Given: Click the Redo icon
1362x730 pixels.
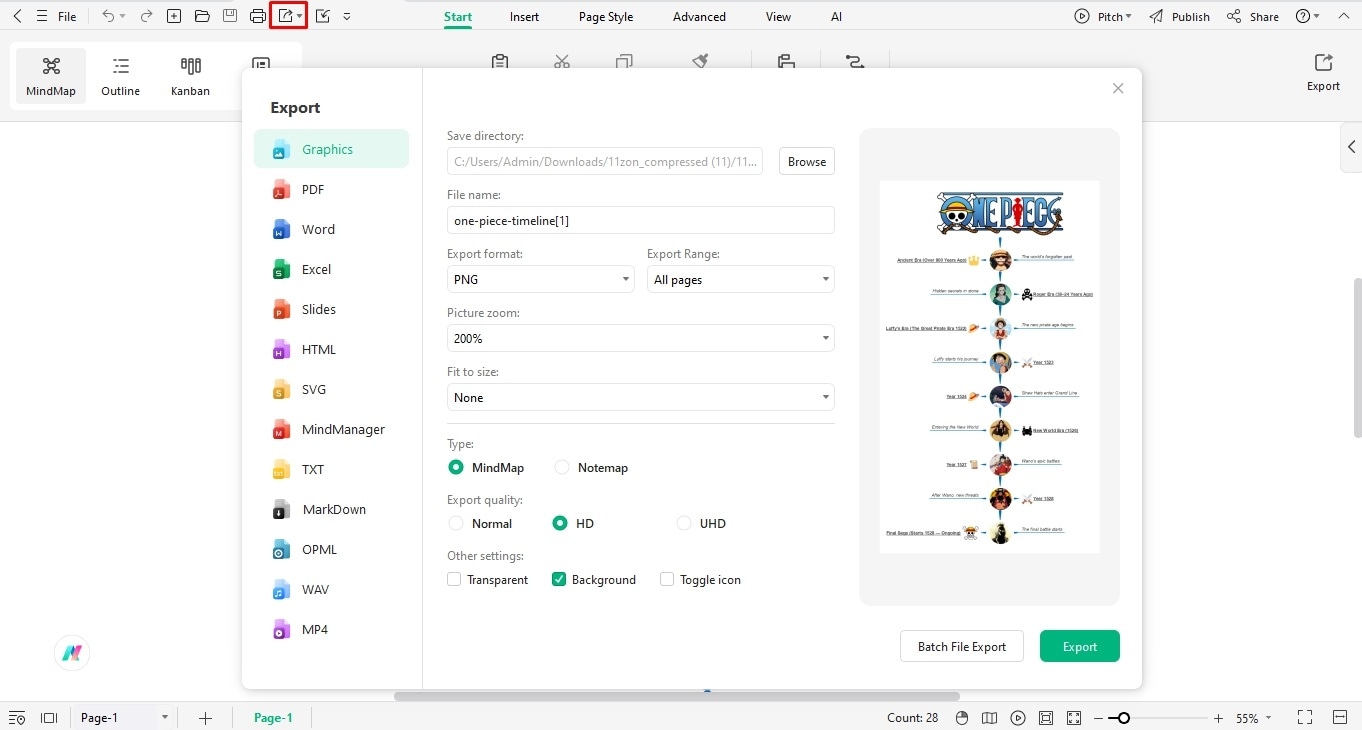Looking at the screenshot, I should (146, 16).
